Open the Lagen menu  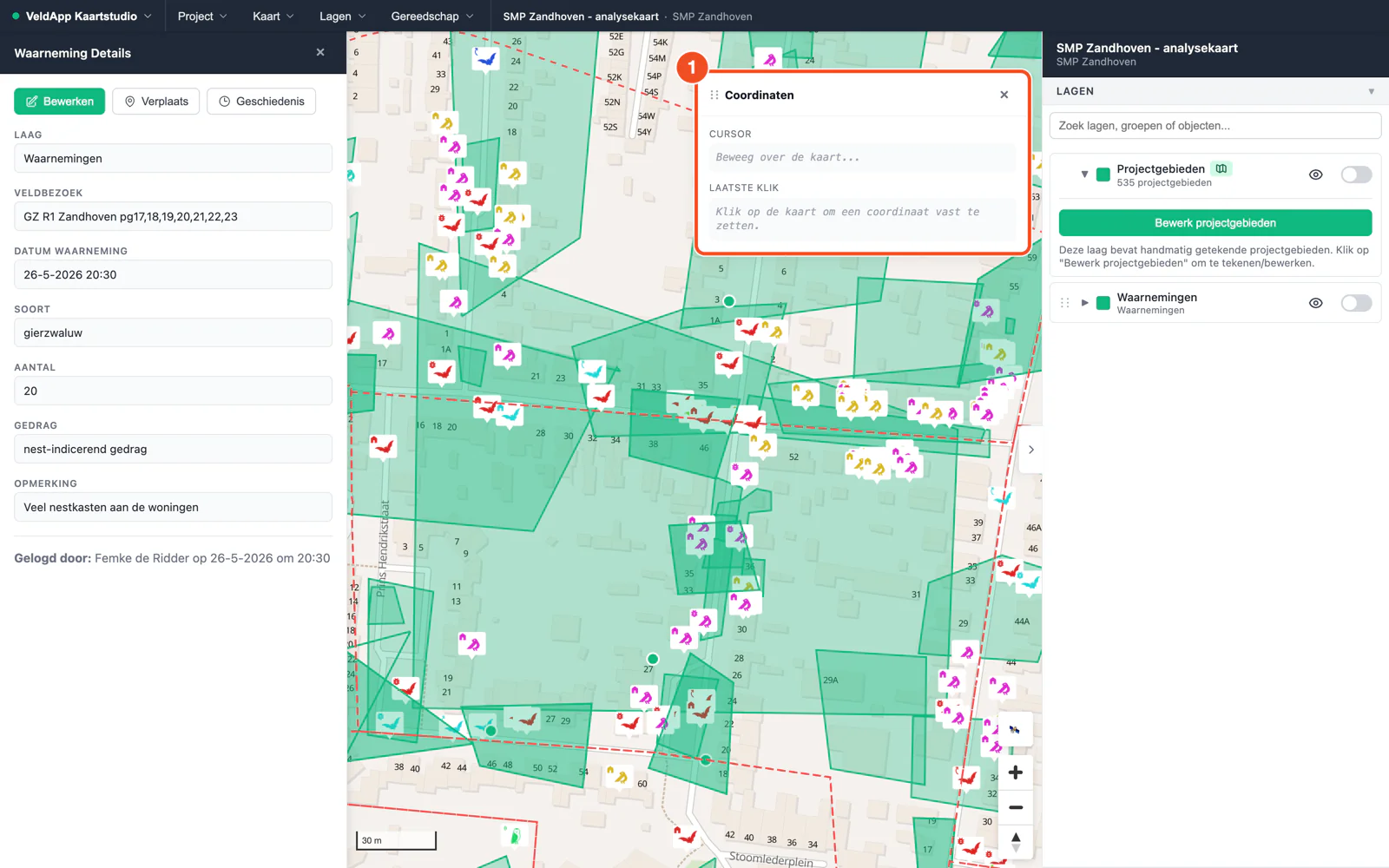tap(342, 16)
